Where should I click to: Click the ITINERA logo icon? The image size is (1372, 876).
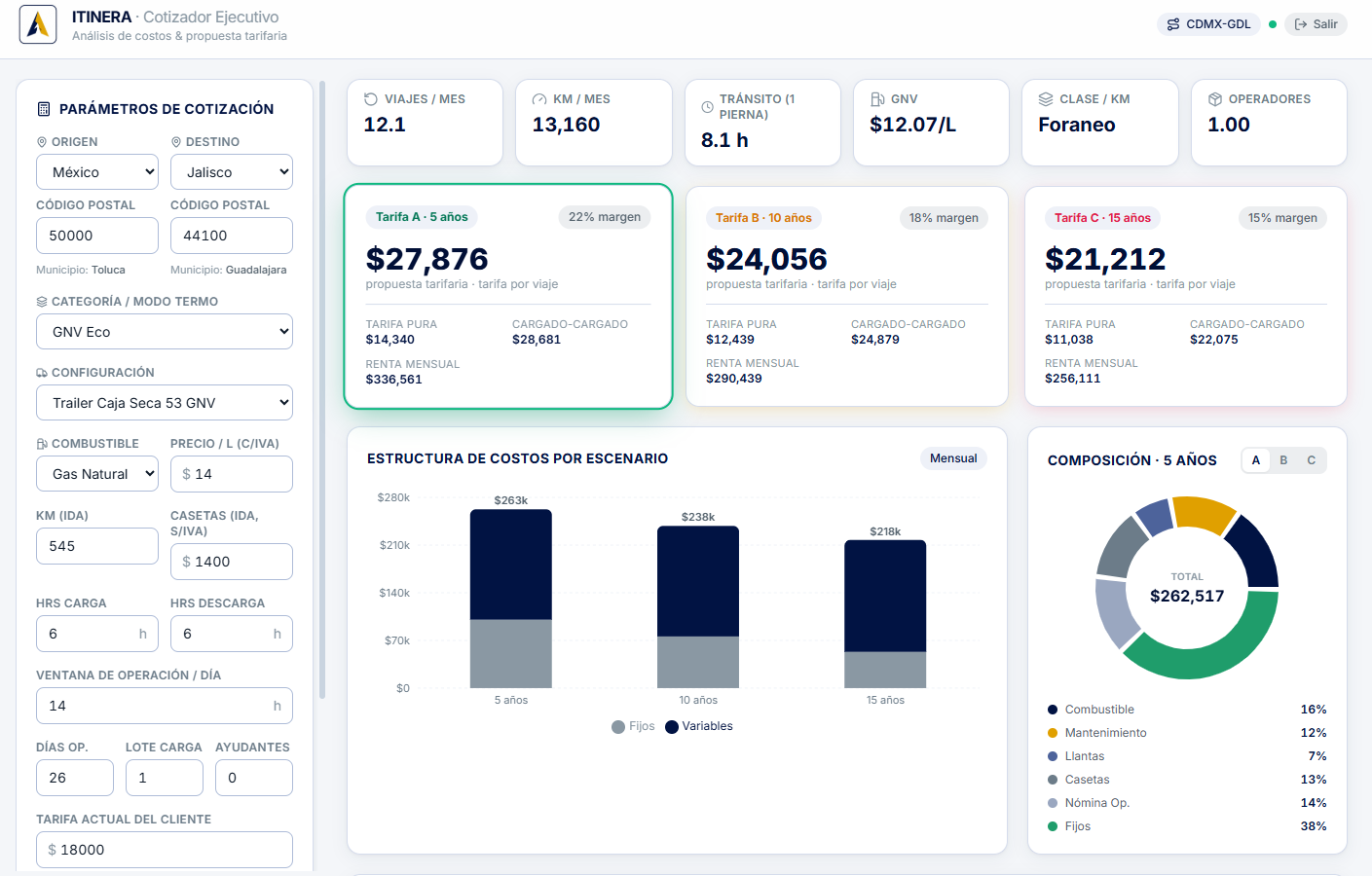tap(38, 24)
